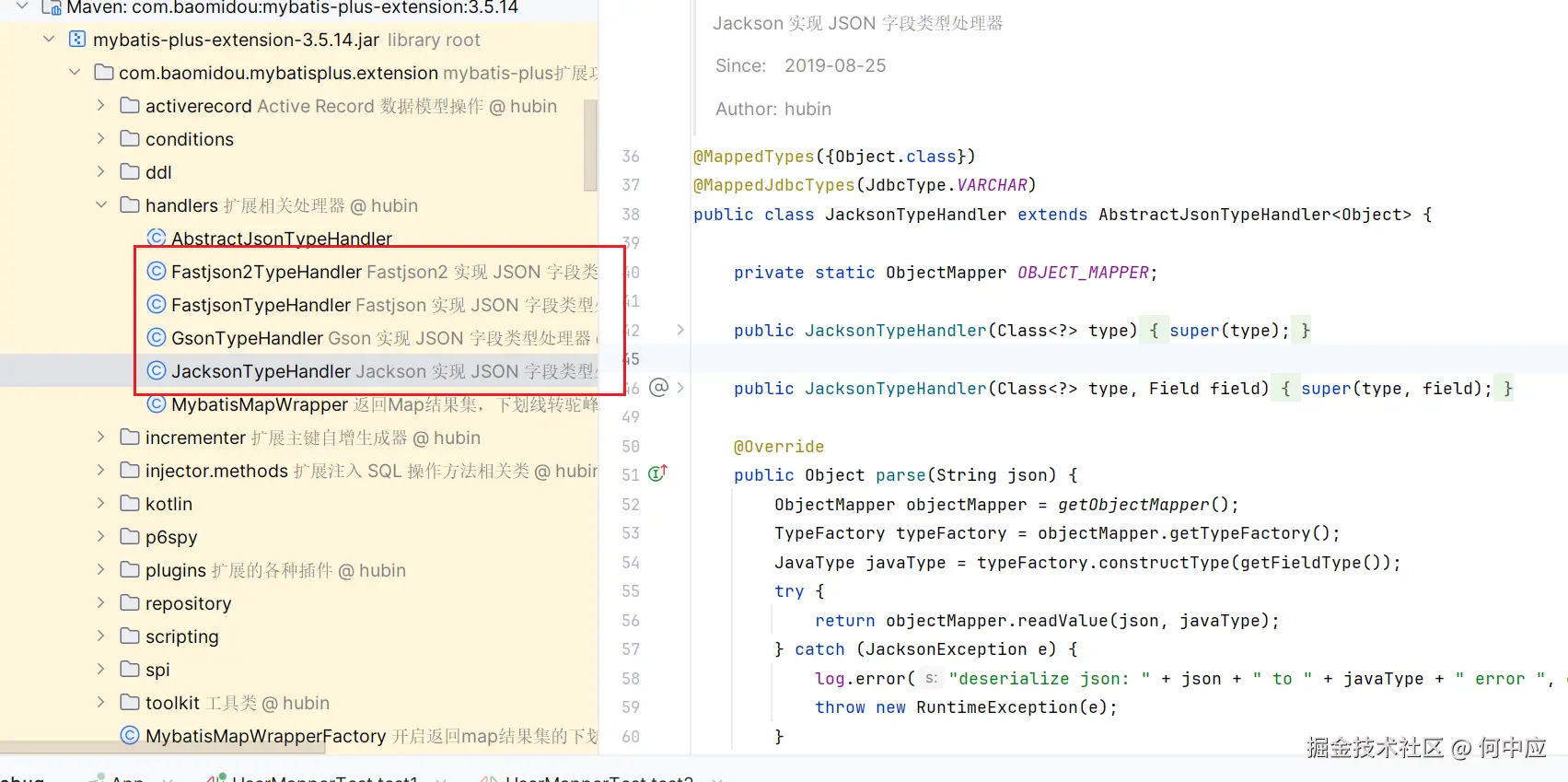Open FastjsonTypeHandler class
The image size is (1568, 782).
click(x=261, y=305)
